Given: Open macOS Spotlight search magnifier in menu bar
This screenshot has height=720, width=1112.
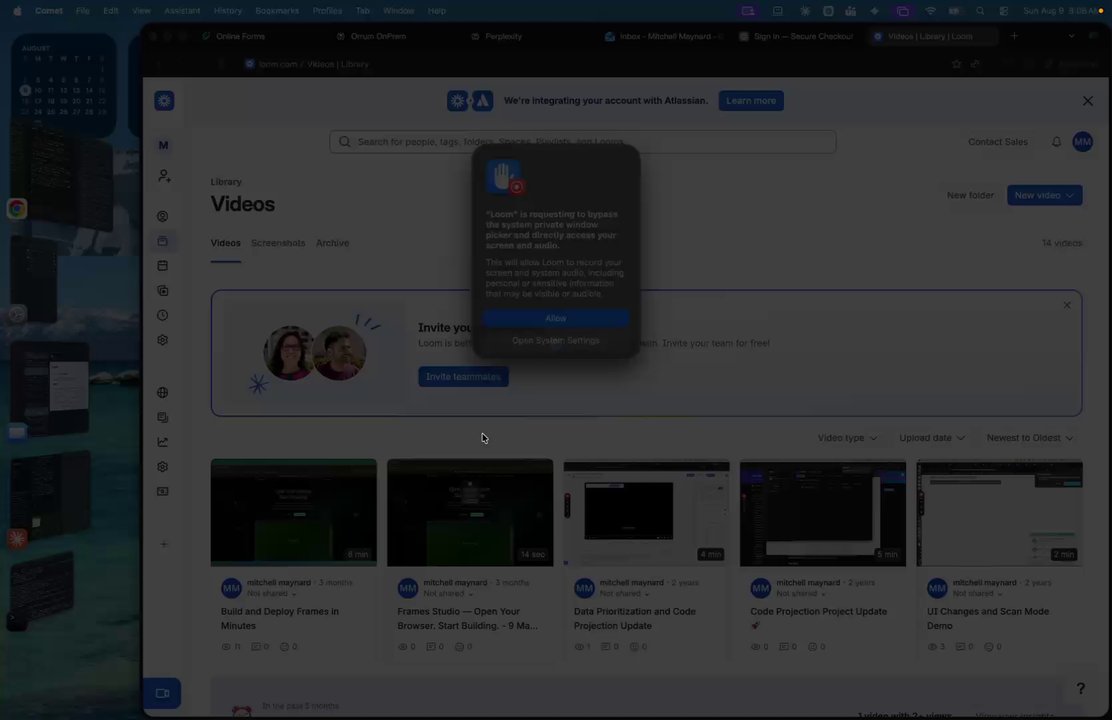Looking at the screenshot, I should pyautogui.click(x=979, y=11).
